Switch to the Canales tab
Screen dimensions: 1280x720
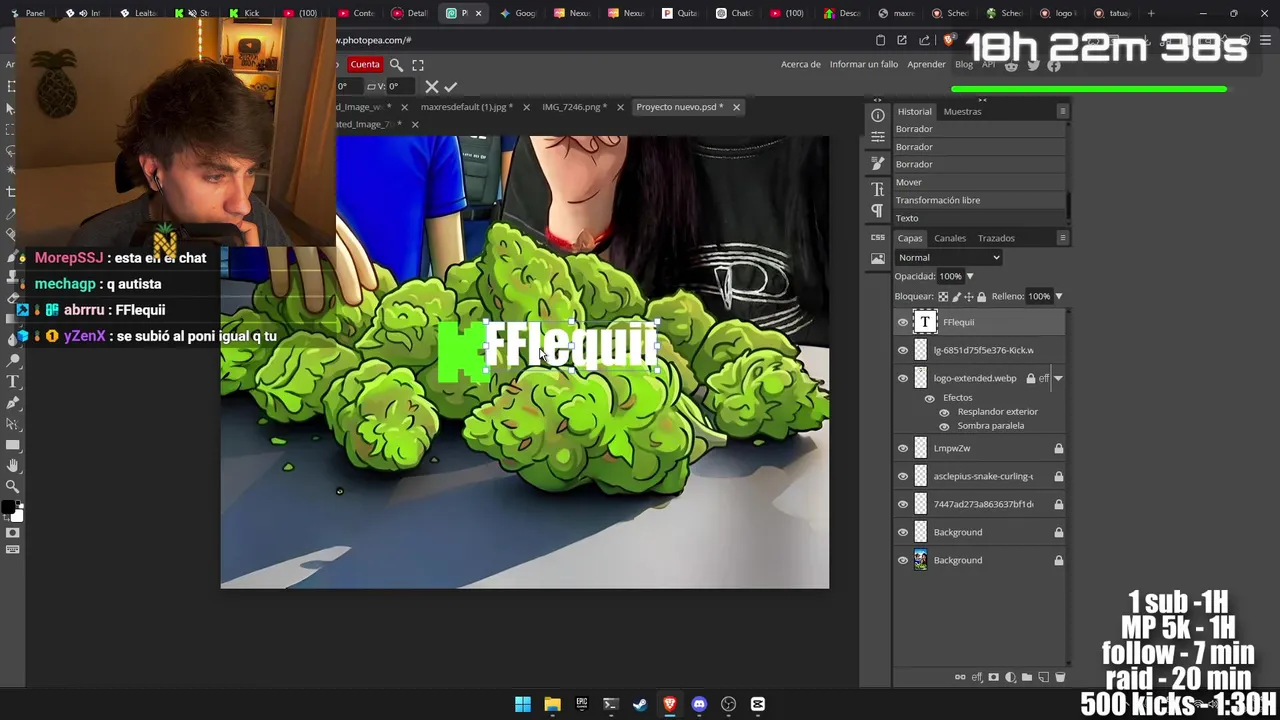point(950,238)
